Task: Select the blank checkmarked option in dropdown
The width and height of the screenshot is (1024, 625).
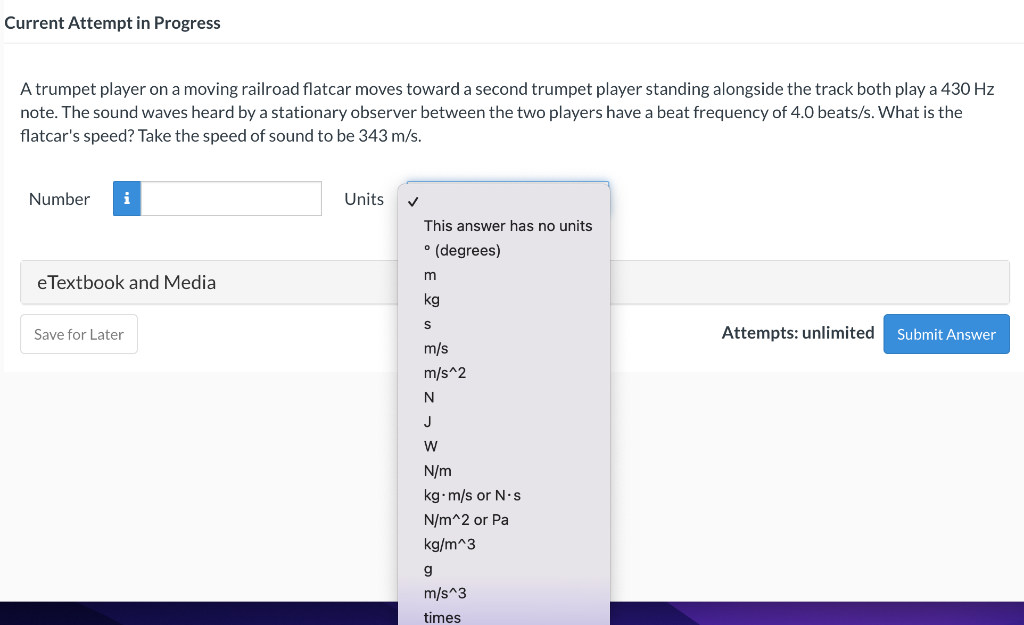Action: tap(504, 201)
